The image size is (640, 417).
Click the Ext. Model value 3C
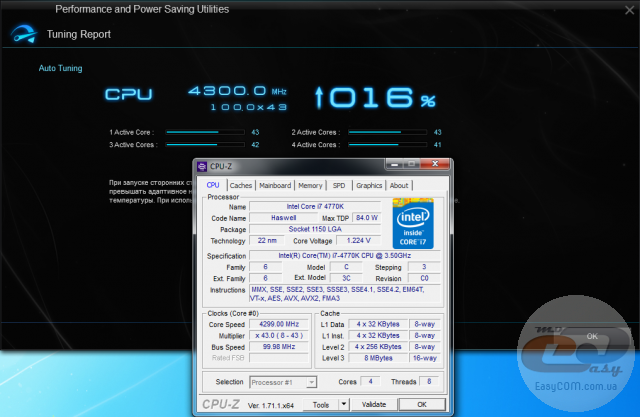pos(346,278)
